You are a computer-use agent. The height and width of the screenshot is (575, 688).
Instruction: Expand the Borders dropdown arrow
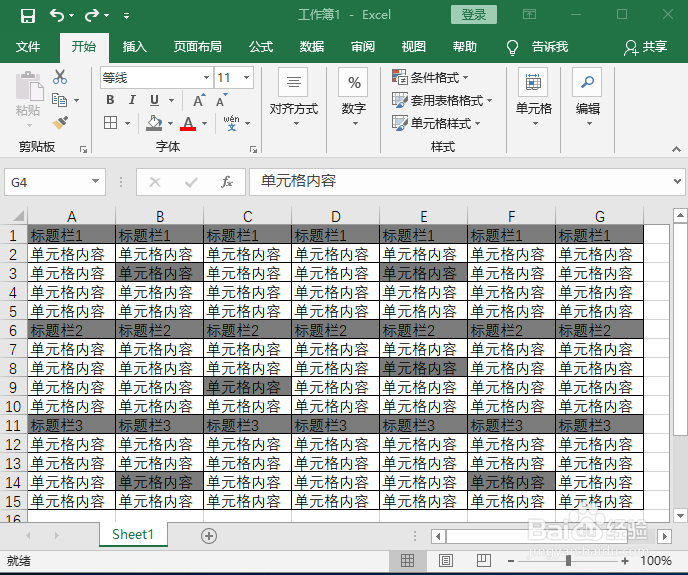pyautogui.click(x=127, y=123)
